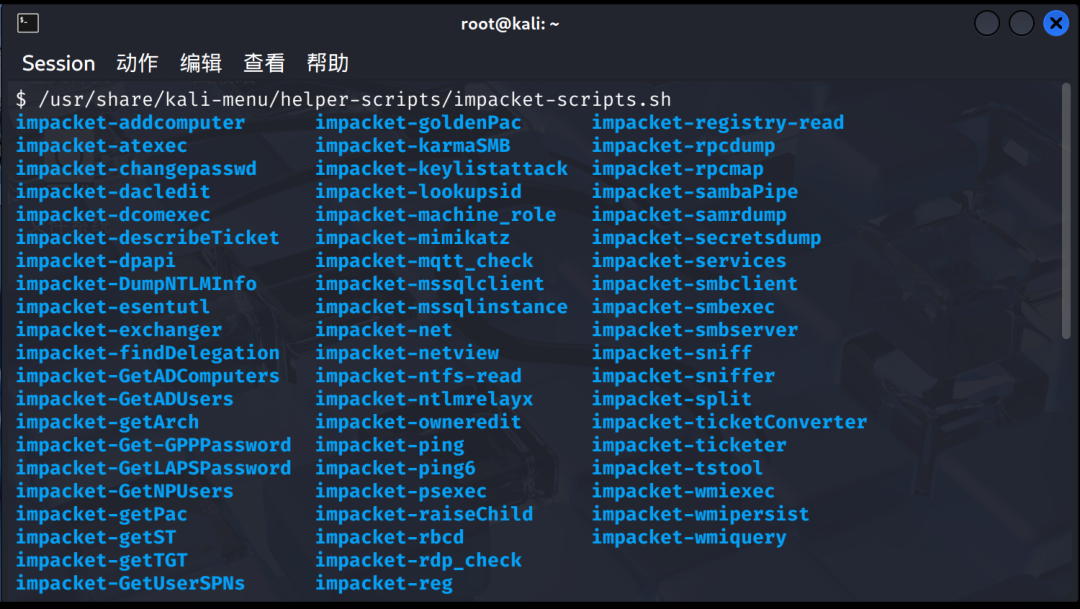Open the 查看 menu
1080x609 pixels.
[x=264, y=63]
